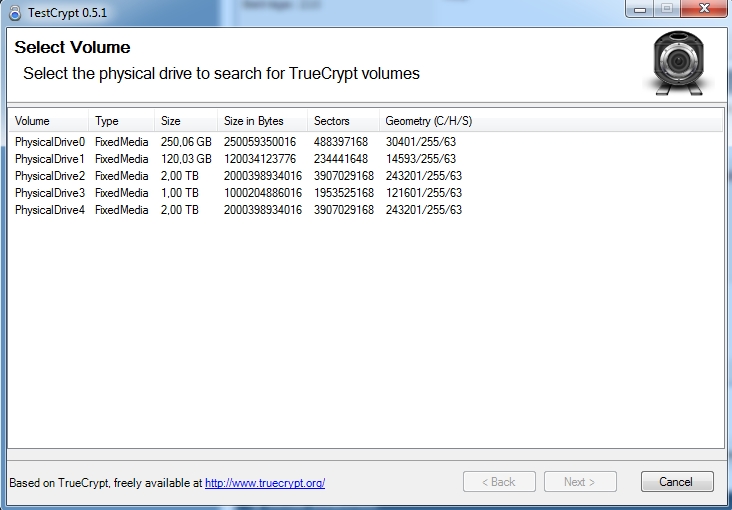The height and width of the screenshot is (510, 732).
Task: Open the truecrypt.org hyperlink
Action: (x=265, y=482)
